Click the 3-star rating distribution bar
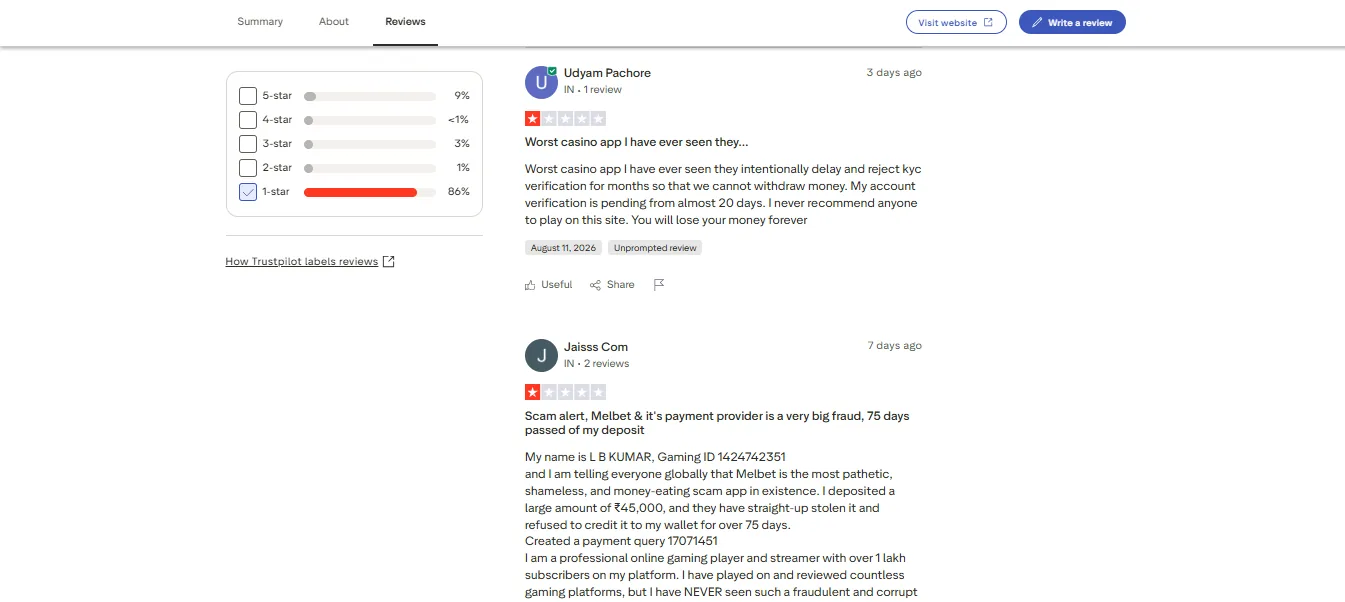 coord(370,144)
